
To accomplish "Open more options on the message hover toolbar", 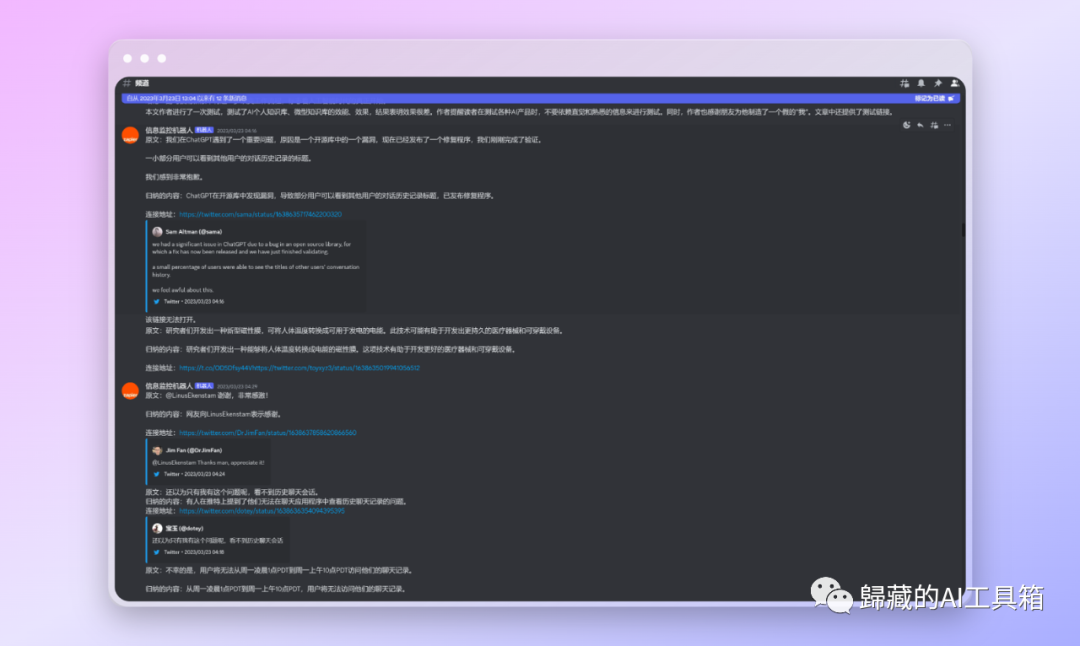I will (948, 125).
